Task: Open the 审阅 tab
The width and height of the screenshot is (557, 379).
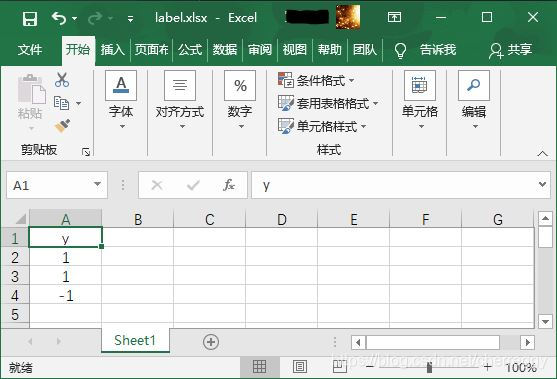Action: (x=260, y=49)
